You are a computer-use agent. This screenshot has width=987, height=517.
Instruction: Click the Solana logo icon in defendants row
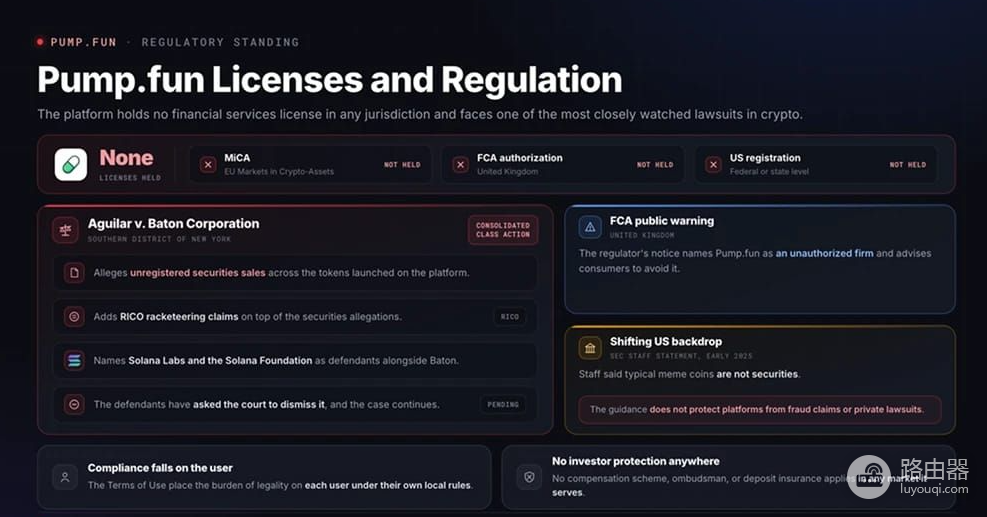[74, 360]
